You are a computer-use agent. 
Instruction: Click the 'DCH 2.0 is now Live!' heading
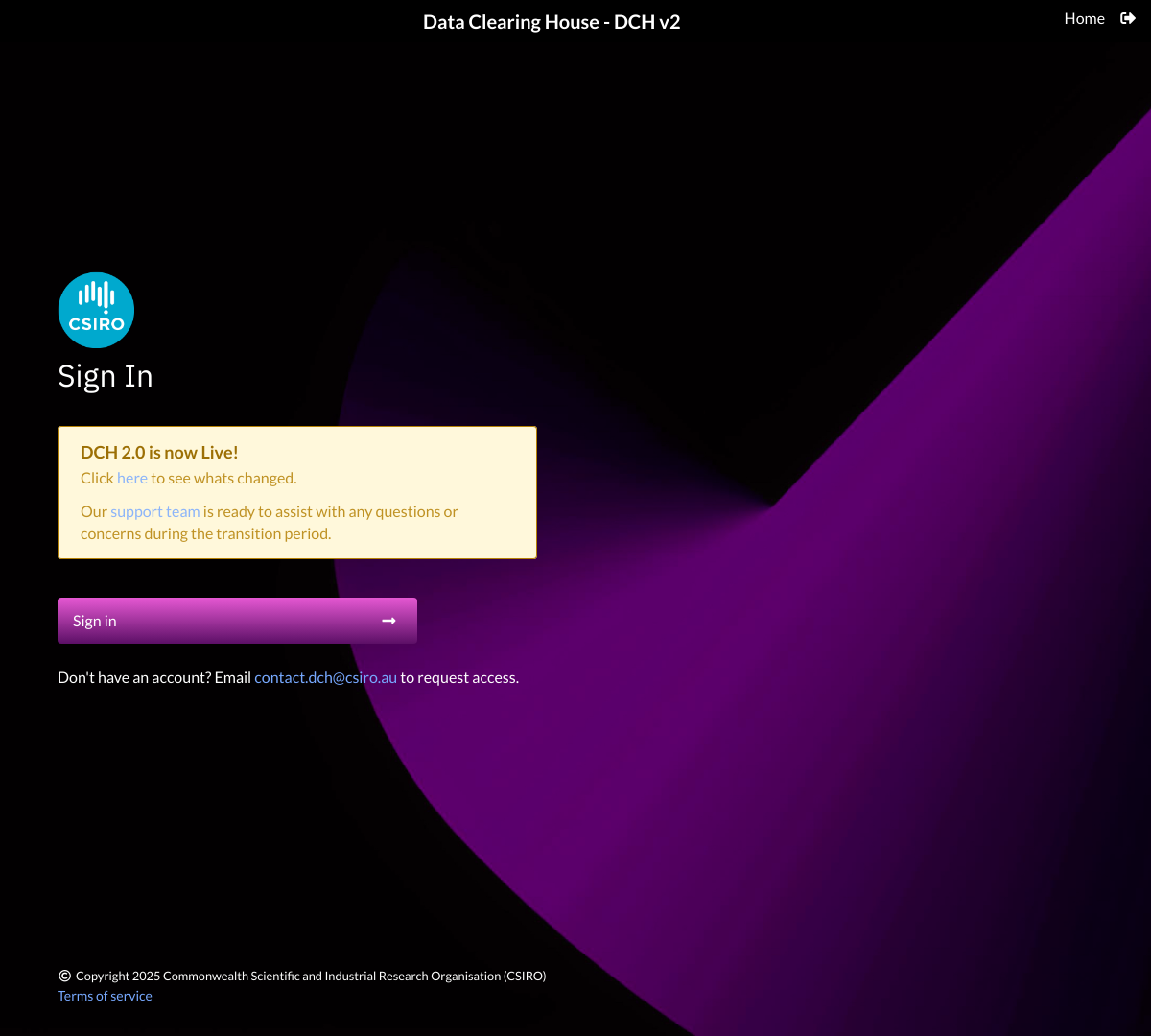click(x=159, y=452)
